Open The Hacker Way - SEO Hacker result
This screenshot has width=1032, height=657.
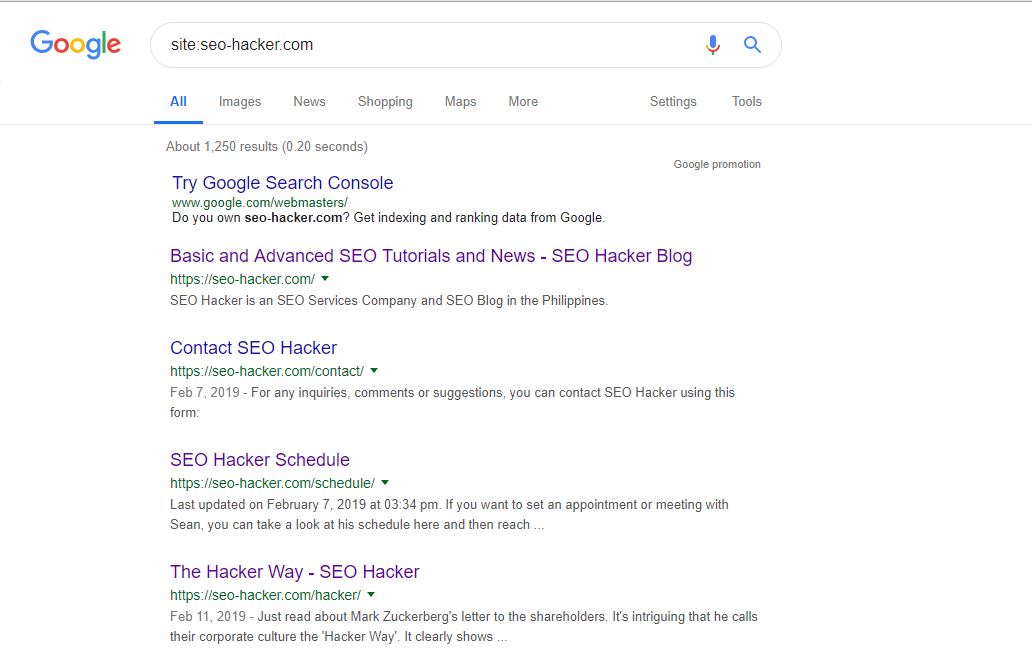[294, 572]
